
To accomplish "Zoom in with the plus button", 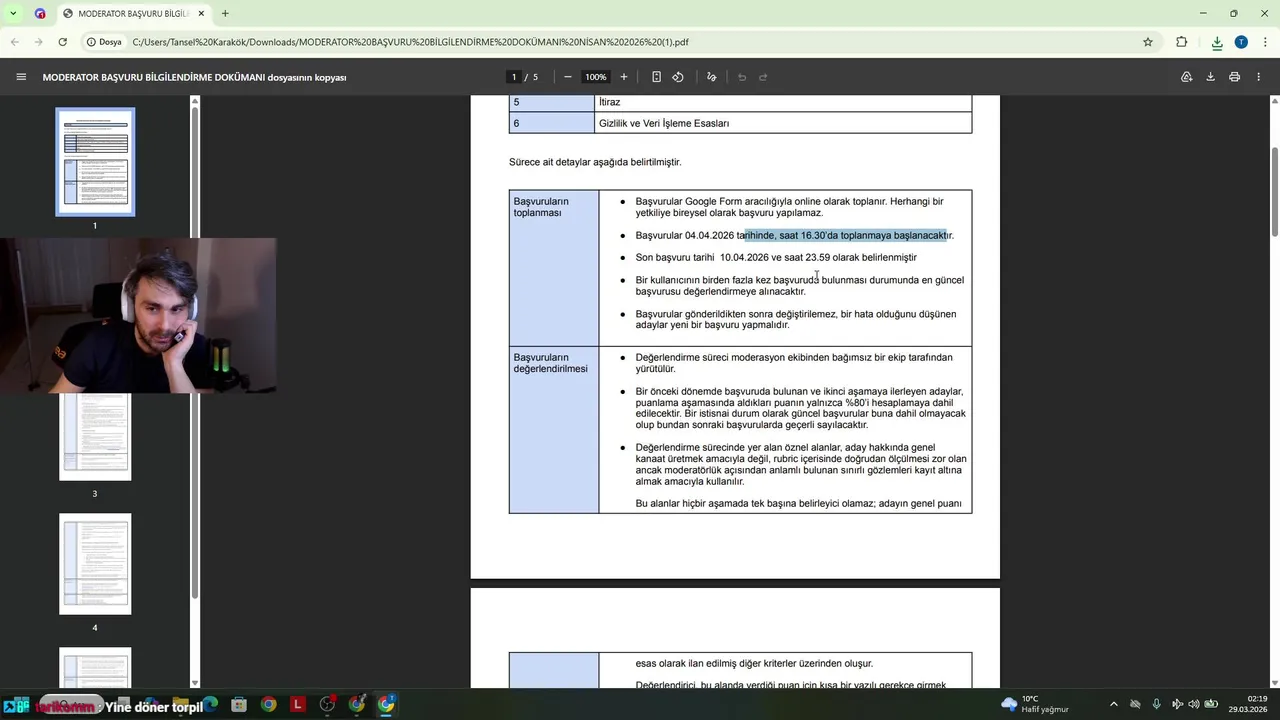I will 624,77.
